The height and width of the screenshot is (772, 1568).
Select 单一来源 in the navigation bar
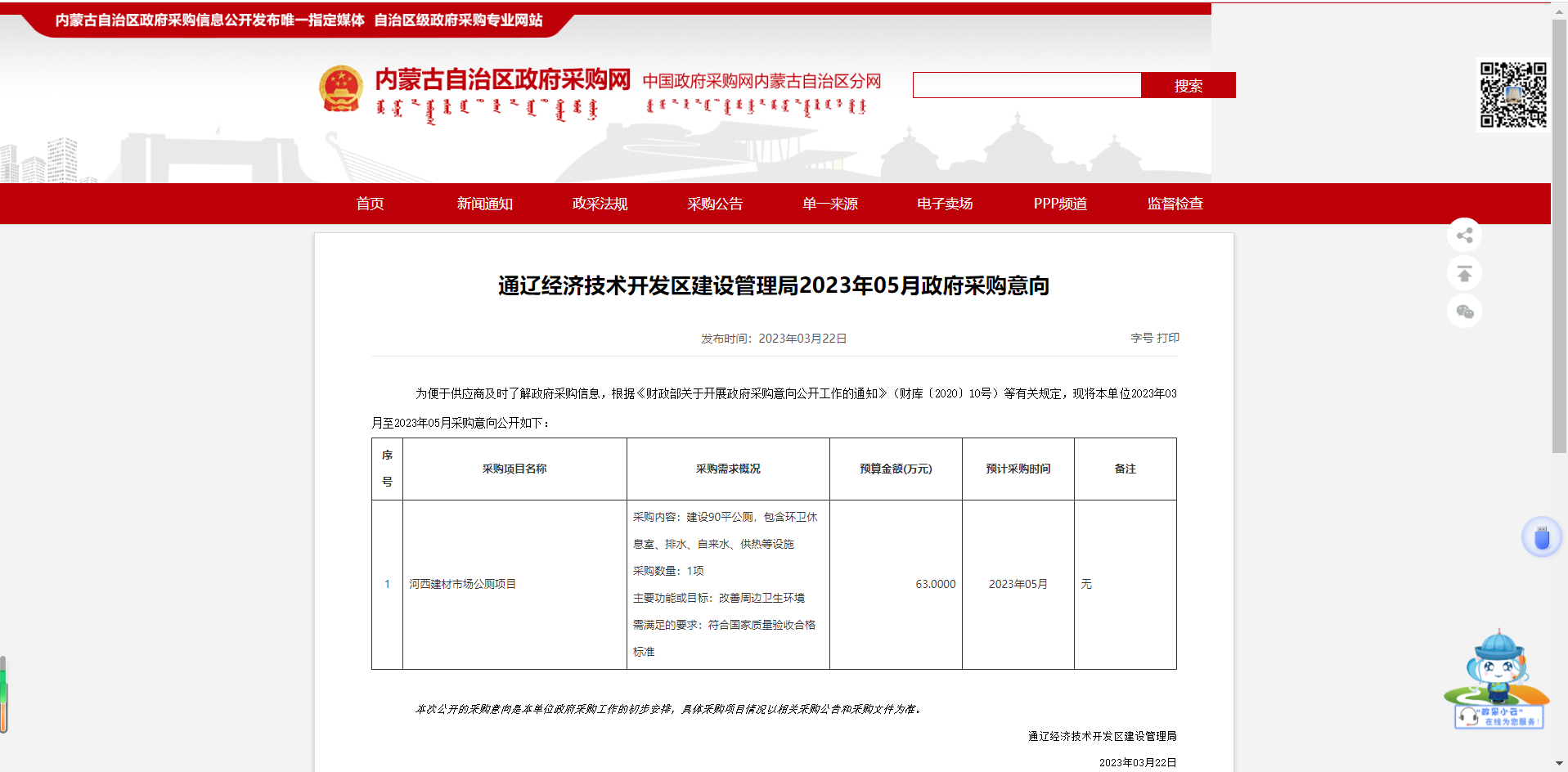(829, 204)
